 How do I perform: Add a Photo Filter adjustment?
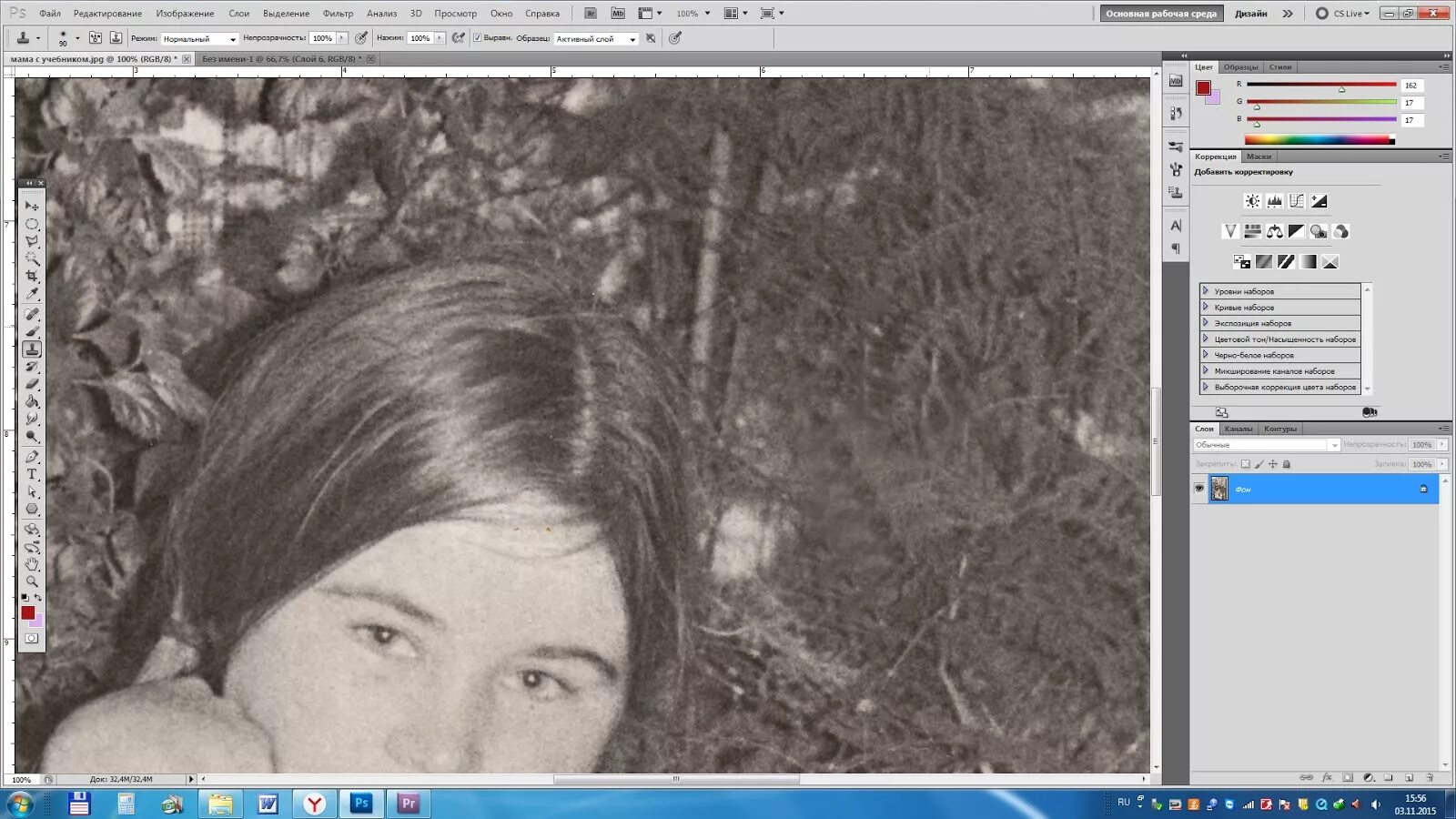tap(1319, 232)
